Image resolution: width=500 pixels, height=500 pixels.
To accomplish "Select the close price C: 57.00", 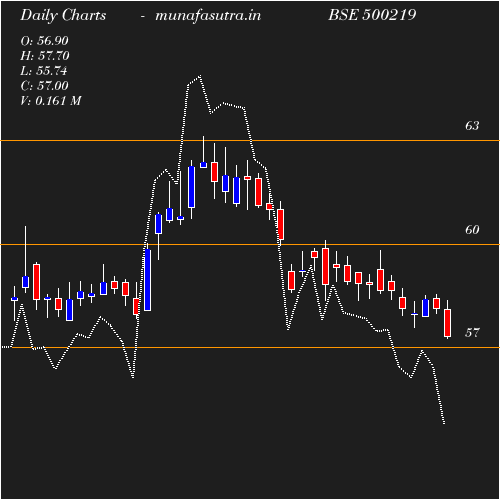I will pos(44,86).
